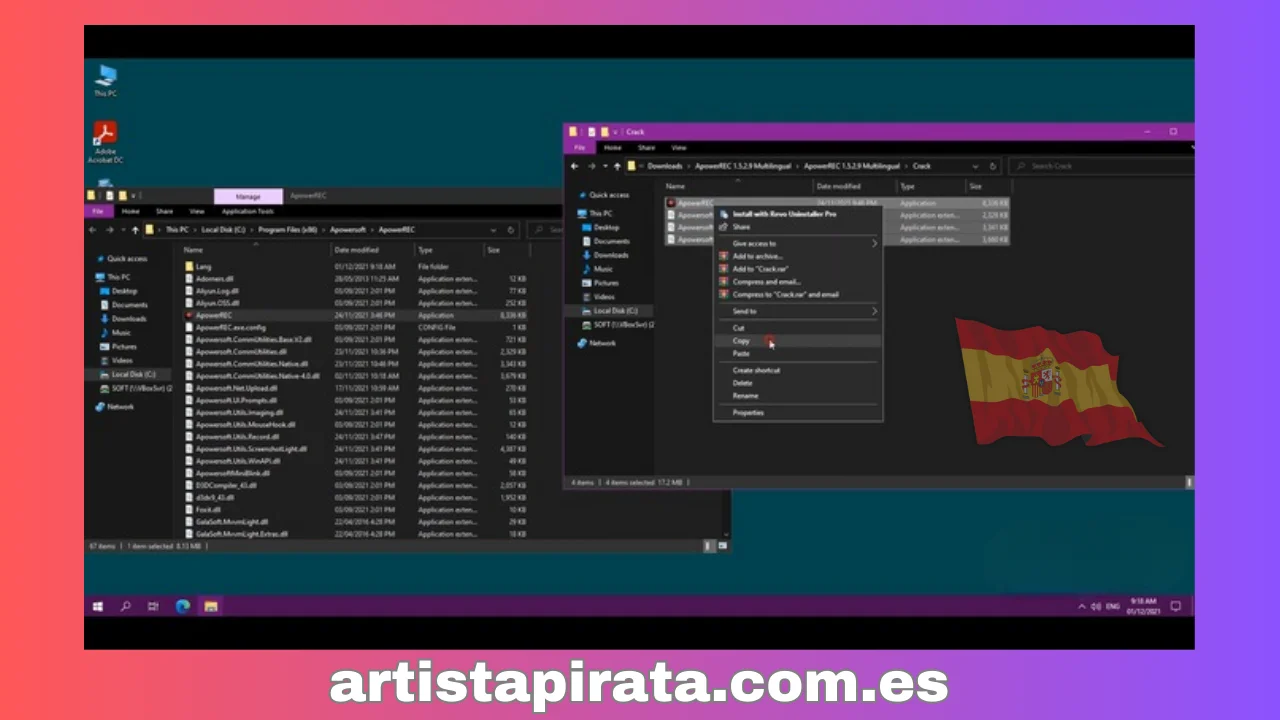Choose Compress and email... option
The height and width of the screenshot is (720, 1280).
pos(798,282)
